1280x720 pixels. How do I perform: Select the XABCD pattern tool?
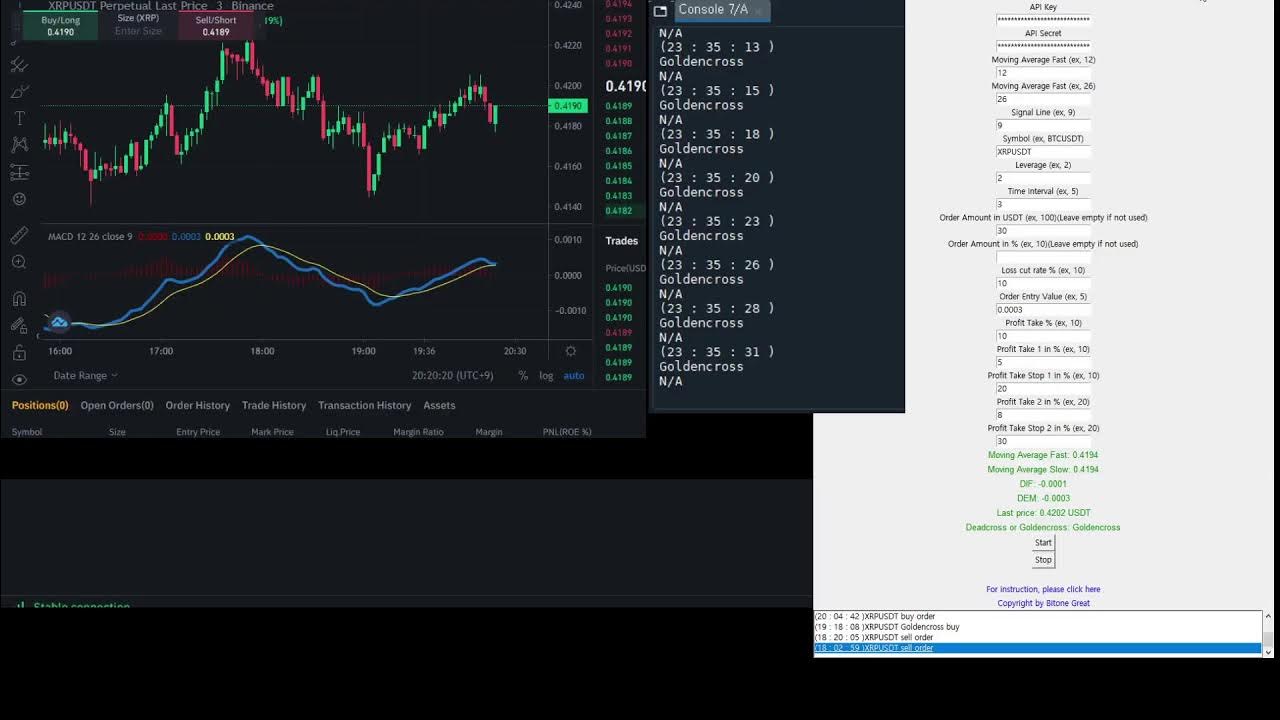[x=19, y=145]
